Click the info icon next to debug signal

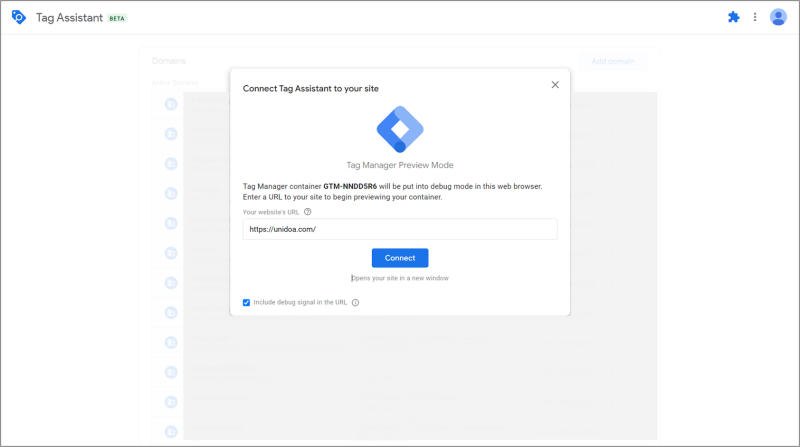tap(356, 303)
